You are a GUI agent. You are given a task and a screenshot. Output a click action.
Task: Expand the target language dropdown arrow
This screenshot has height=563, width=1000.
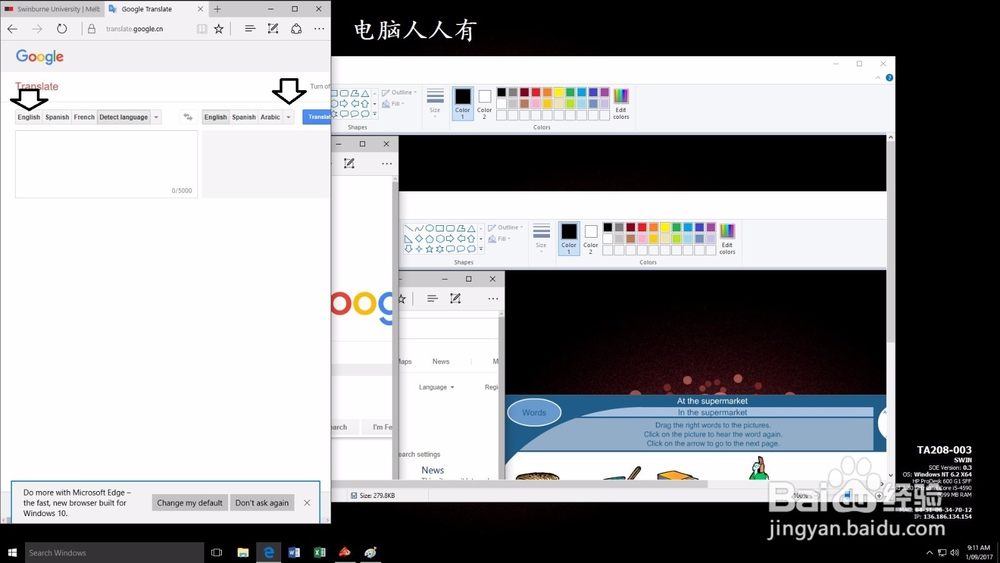coord(288,117)
